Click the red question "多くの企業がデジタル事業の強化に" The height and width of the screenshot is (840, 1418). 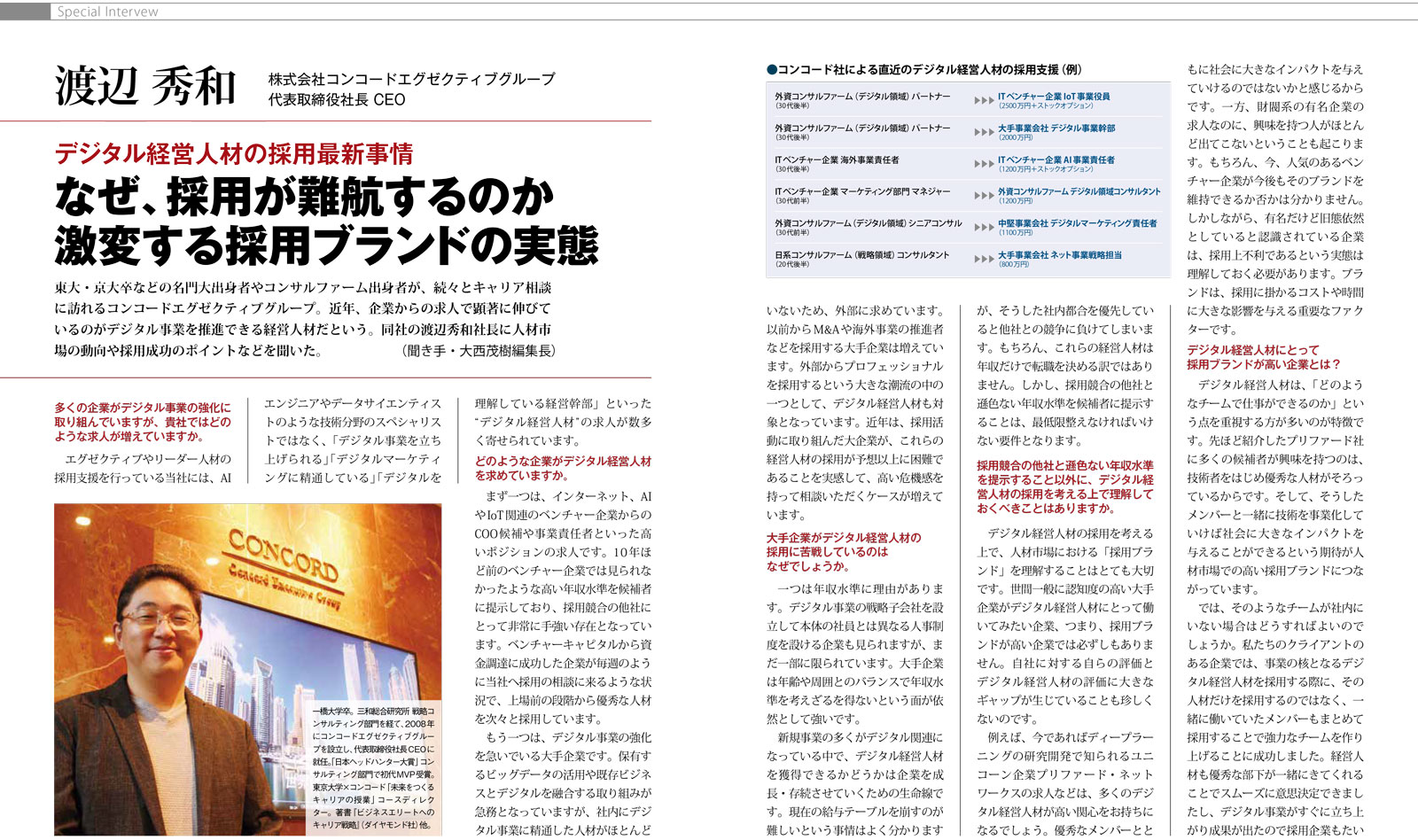[x=143, y=408]
